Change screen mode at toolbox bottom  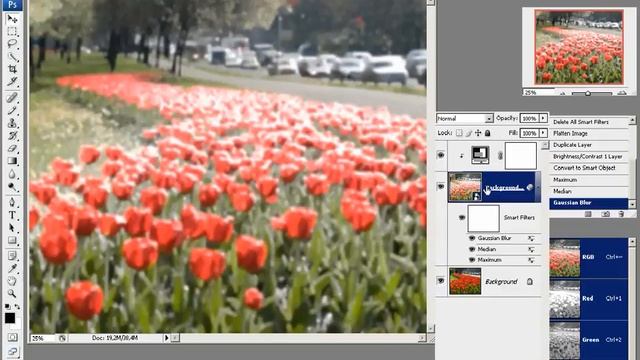(12, 351)
